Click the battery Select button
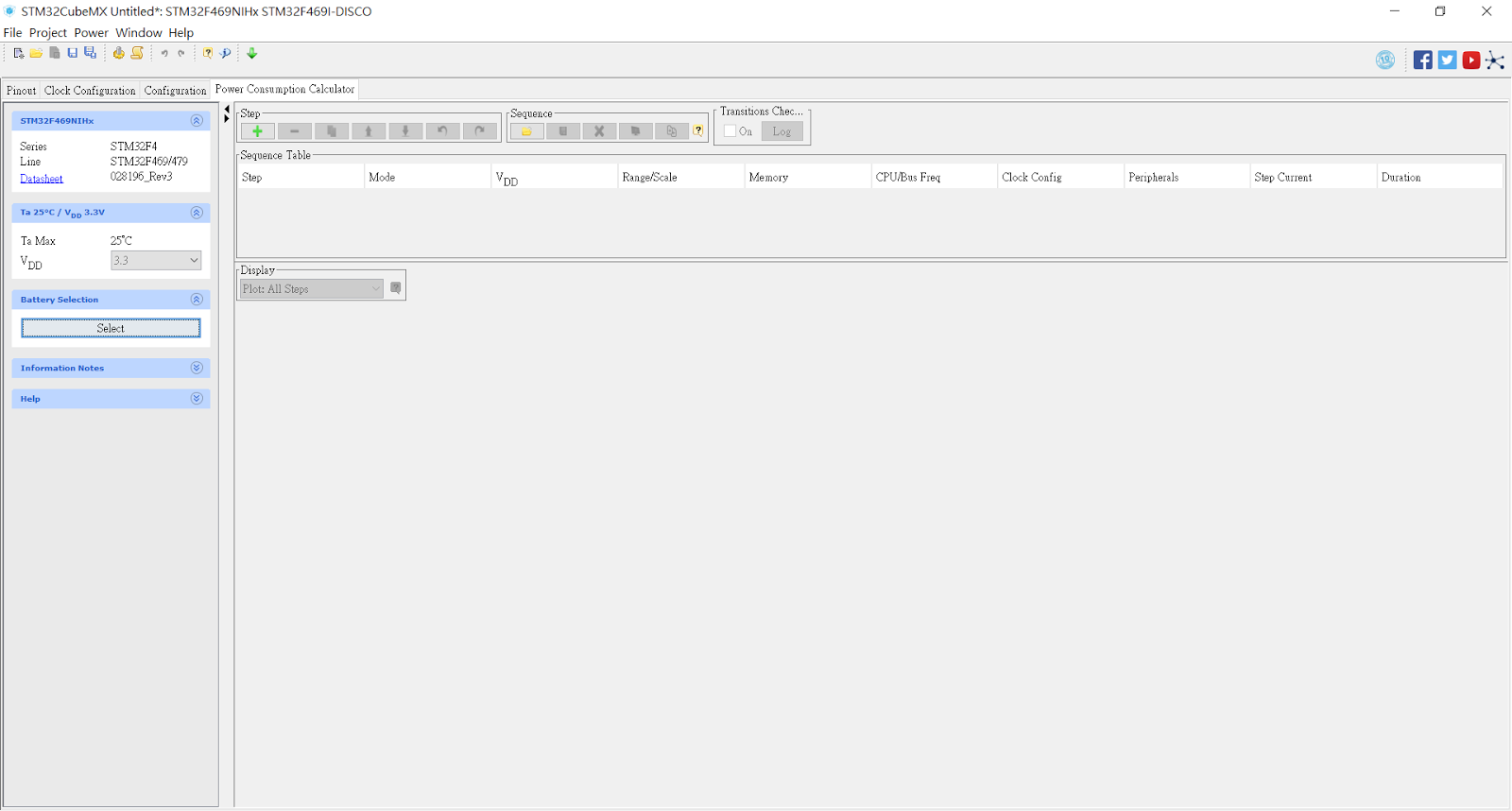 111,328
